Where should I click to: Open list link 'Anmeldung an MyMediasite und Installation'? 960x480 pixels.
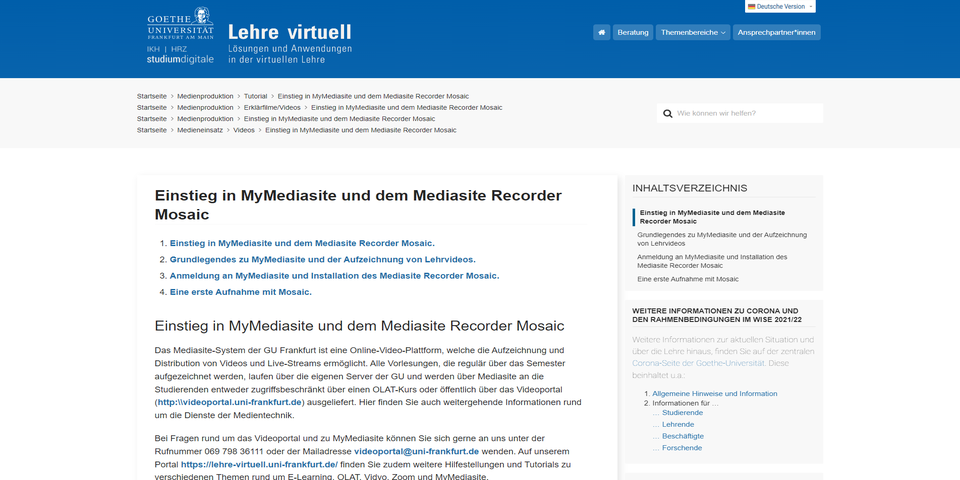[334, 276]
